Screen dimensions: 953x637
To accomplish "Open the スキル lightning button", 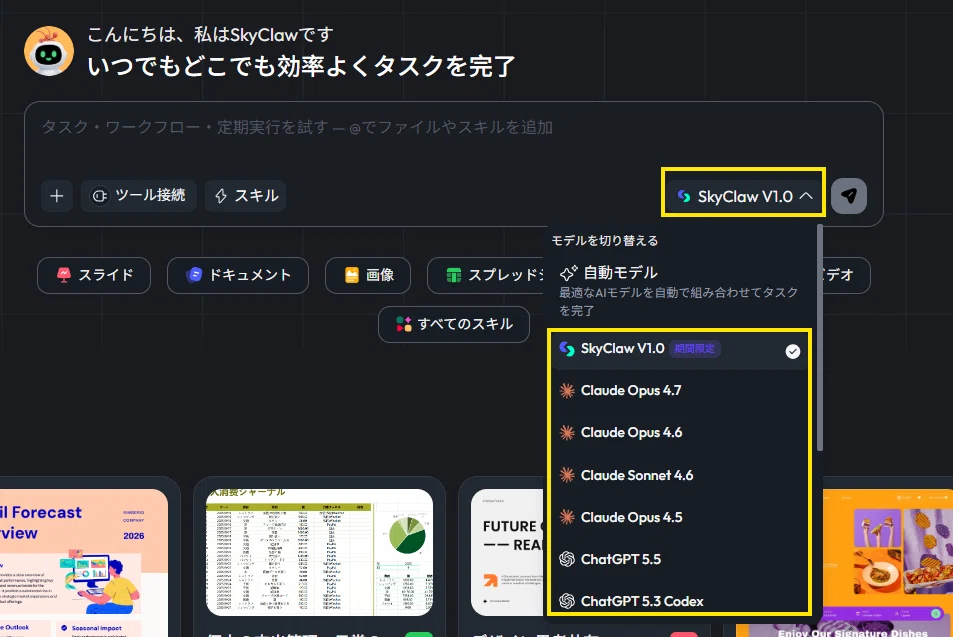I will 246,196.
